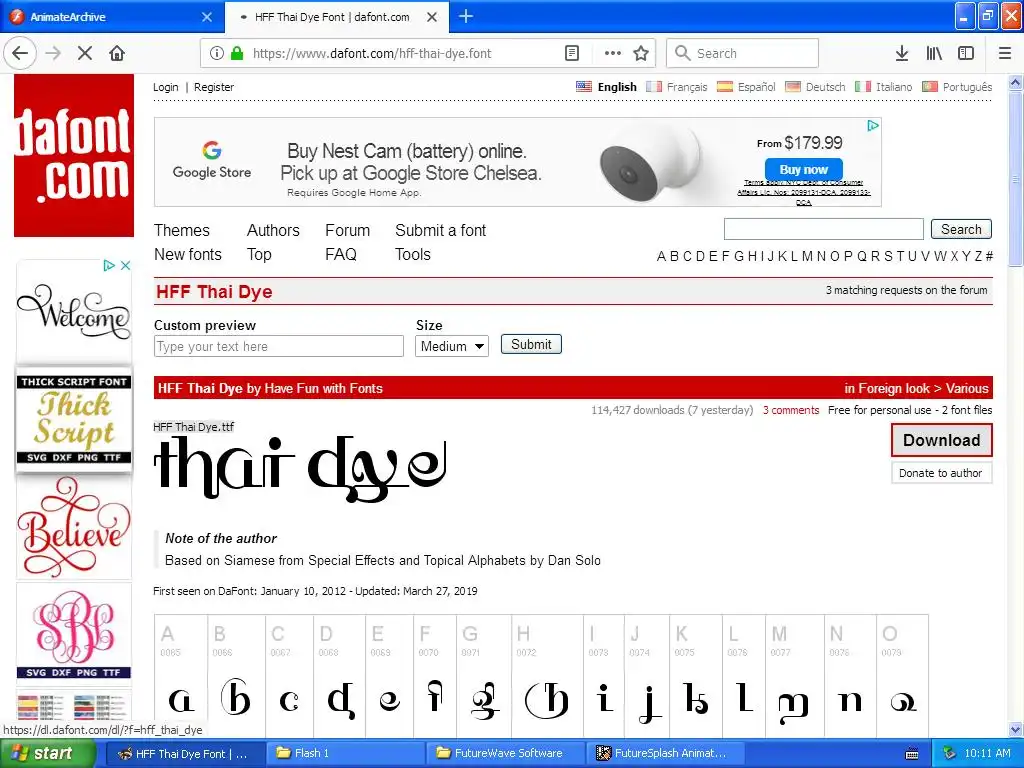Focus the Custom preview text field

click(279, 346)
